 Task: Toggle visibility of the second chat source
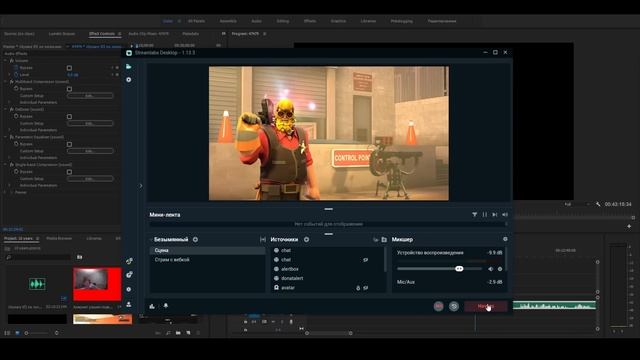coord(366,260)
